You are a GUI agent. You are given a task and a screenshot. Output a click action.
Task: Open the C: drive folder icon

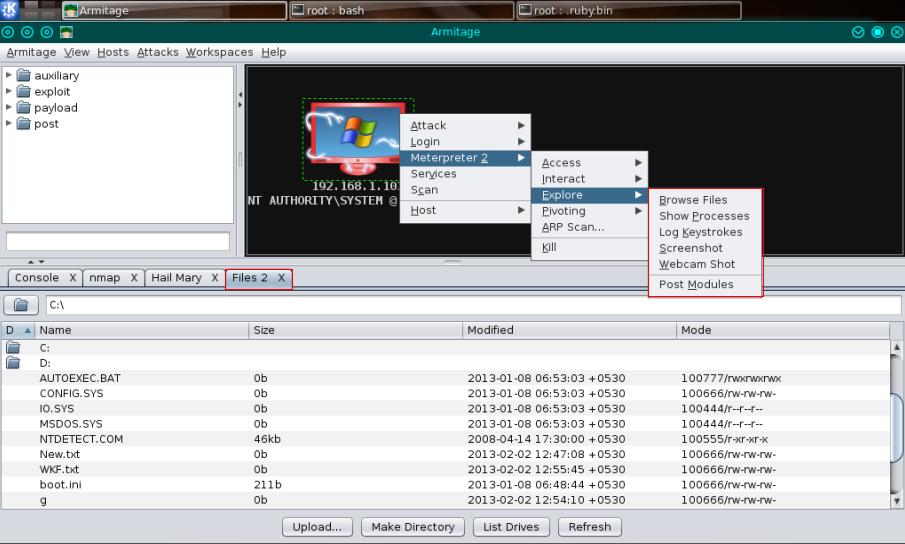(13, 348)
